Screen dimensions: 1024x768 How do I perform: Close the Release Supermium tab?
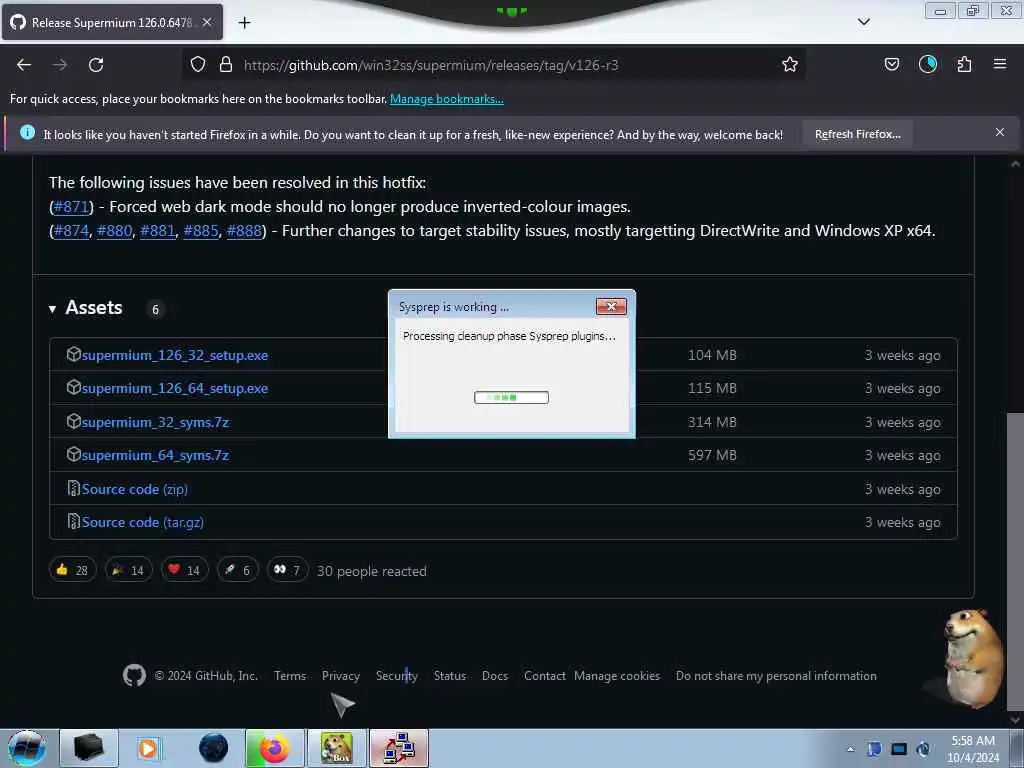point(206,22)
